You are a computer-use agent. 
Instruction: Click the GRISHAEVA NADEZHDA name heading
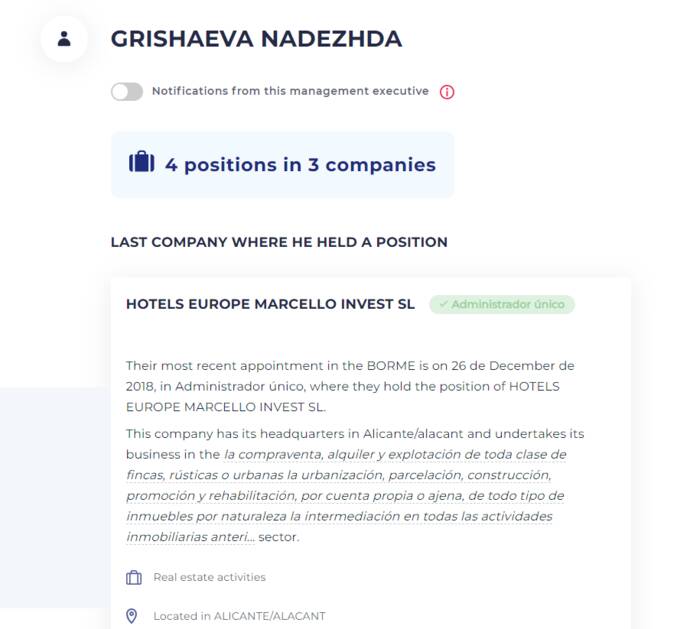point(256,39)
